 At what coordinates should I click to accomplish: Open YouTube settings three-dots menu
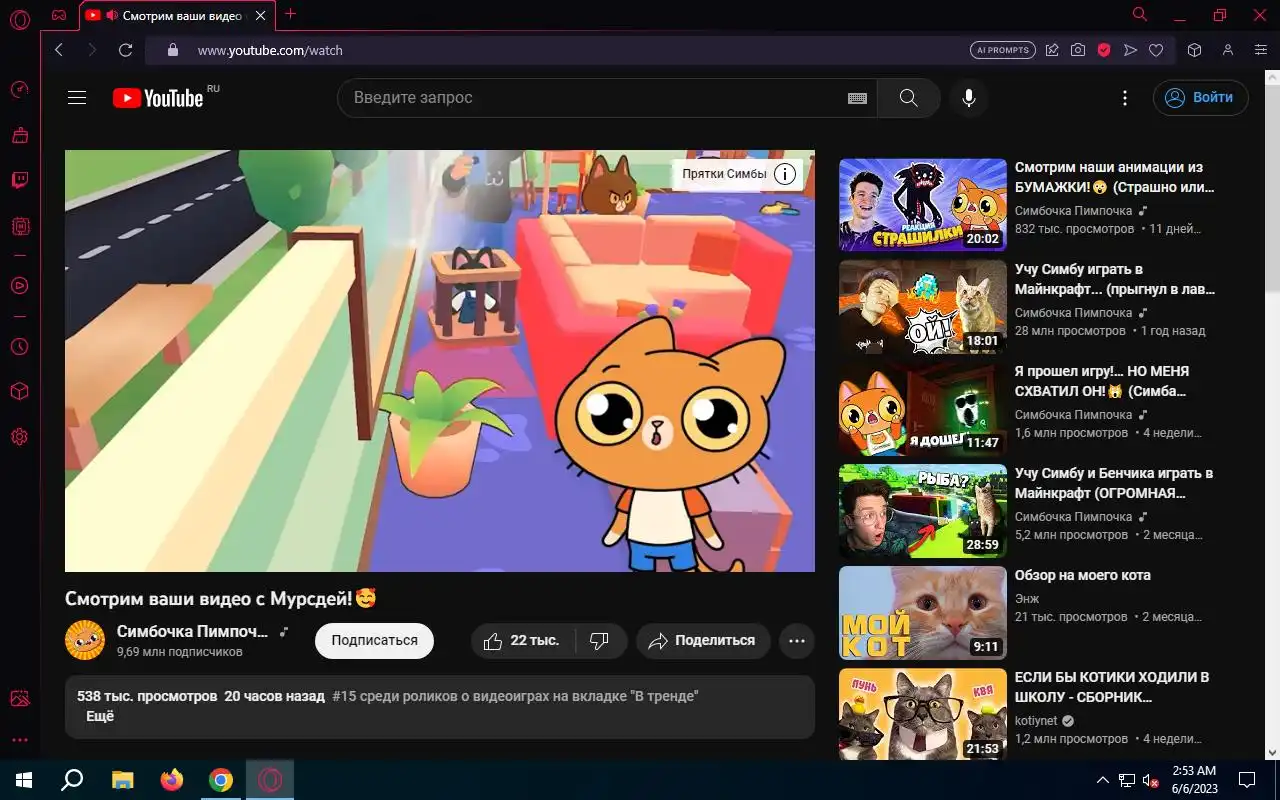[1125, 98]
